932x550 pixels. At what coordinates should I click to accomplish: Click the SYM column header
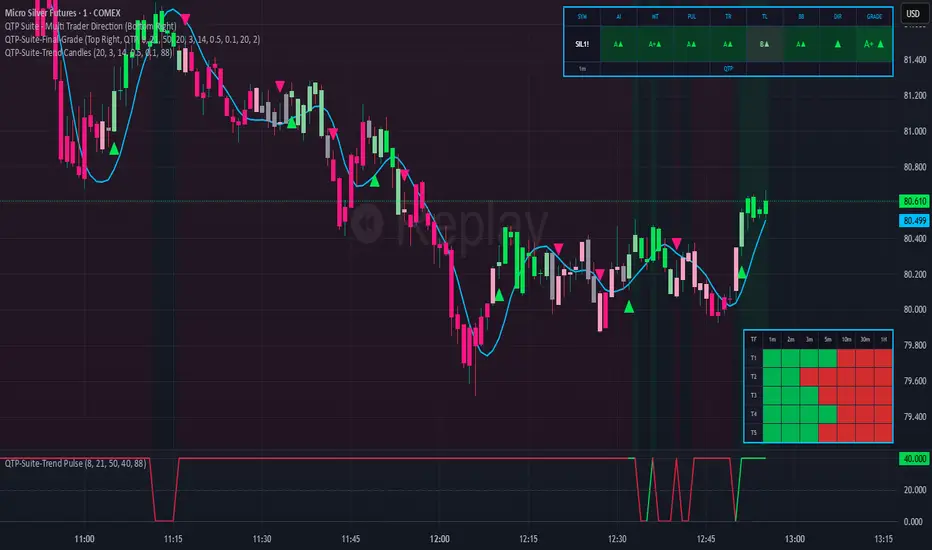coord(582,17)
